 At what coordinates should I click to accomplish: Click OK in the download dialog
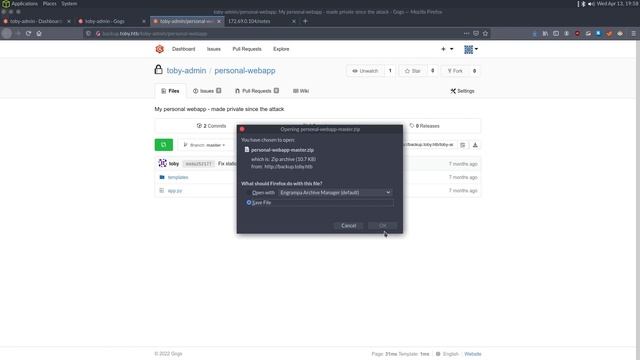[382, 225]
